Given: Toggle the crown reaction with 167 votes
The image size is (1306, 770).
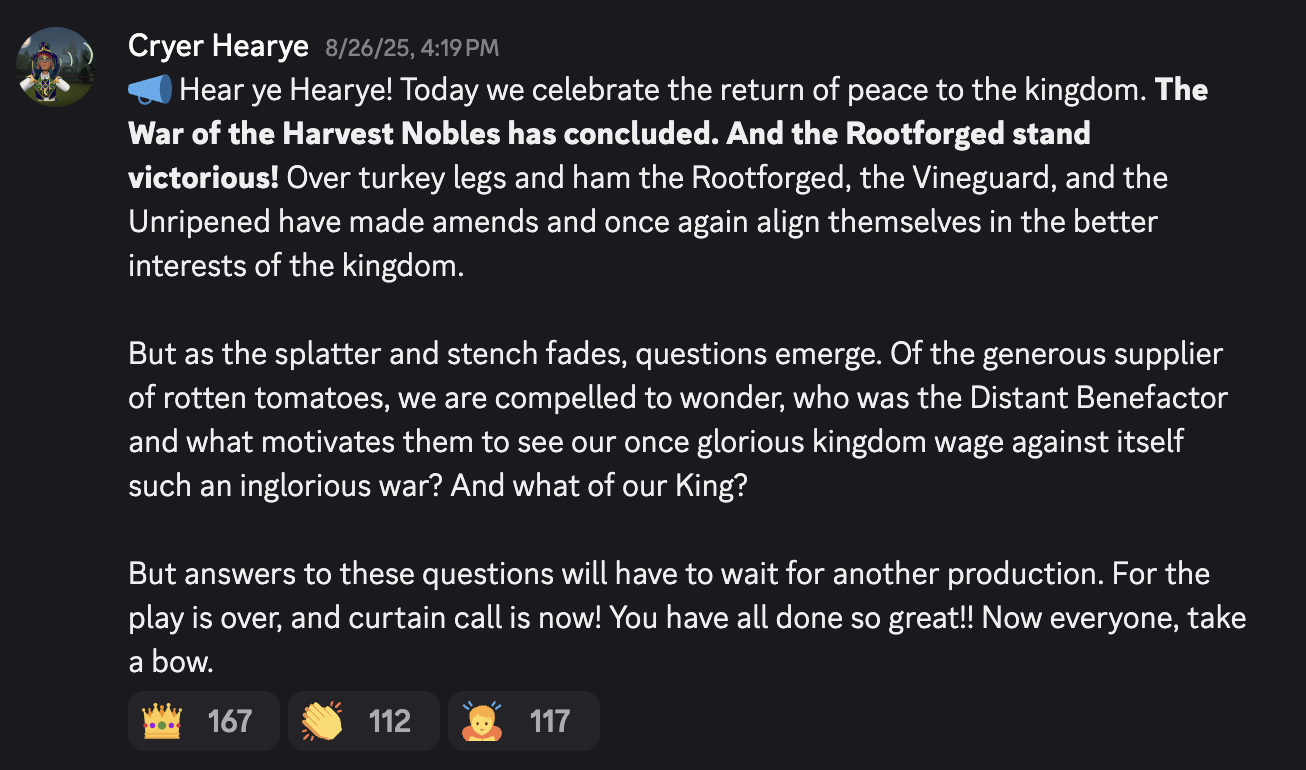Looking at the screenshot, I should (x=203, y=721).
